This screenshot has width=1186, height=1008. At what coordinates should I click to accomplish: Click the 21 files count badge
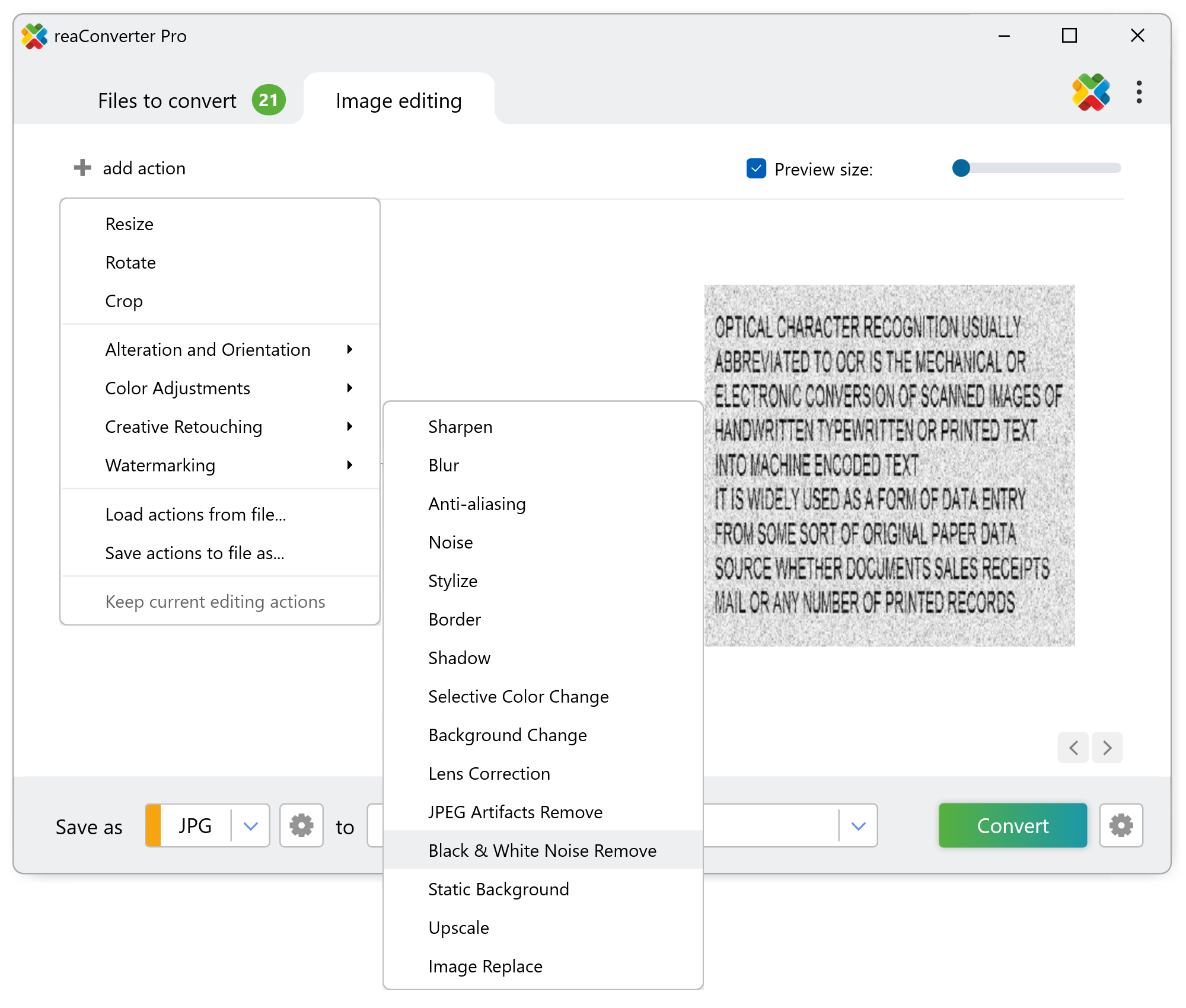[269, 100]
